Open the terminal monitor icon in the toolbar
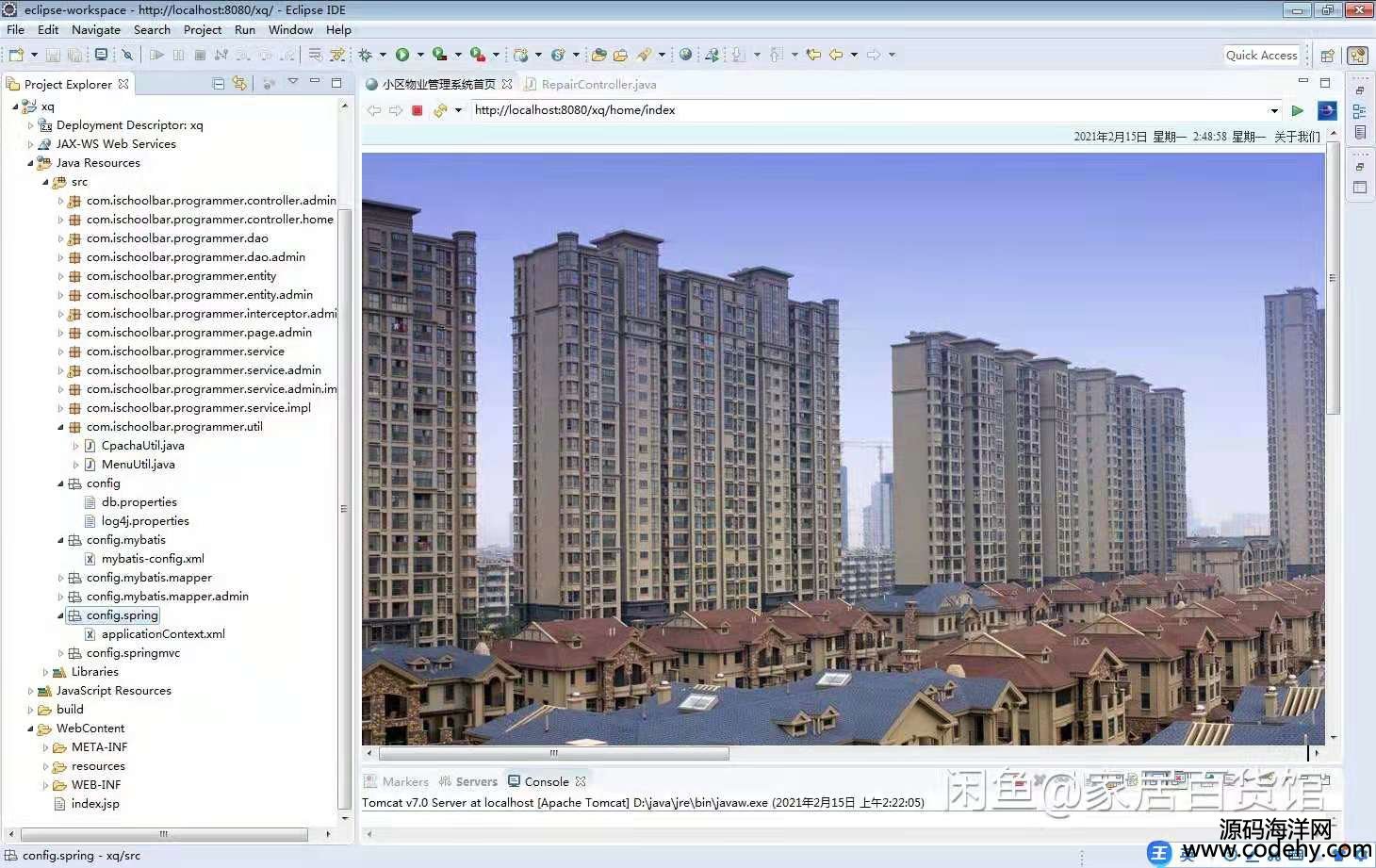Image resolution: width=1376 pixels, height=868 pixels. click(102, 55)
